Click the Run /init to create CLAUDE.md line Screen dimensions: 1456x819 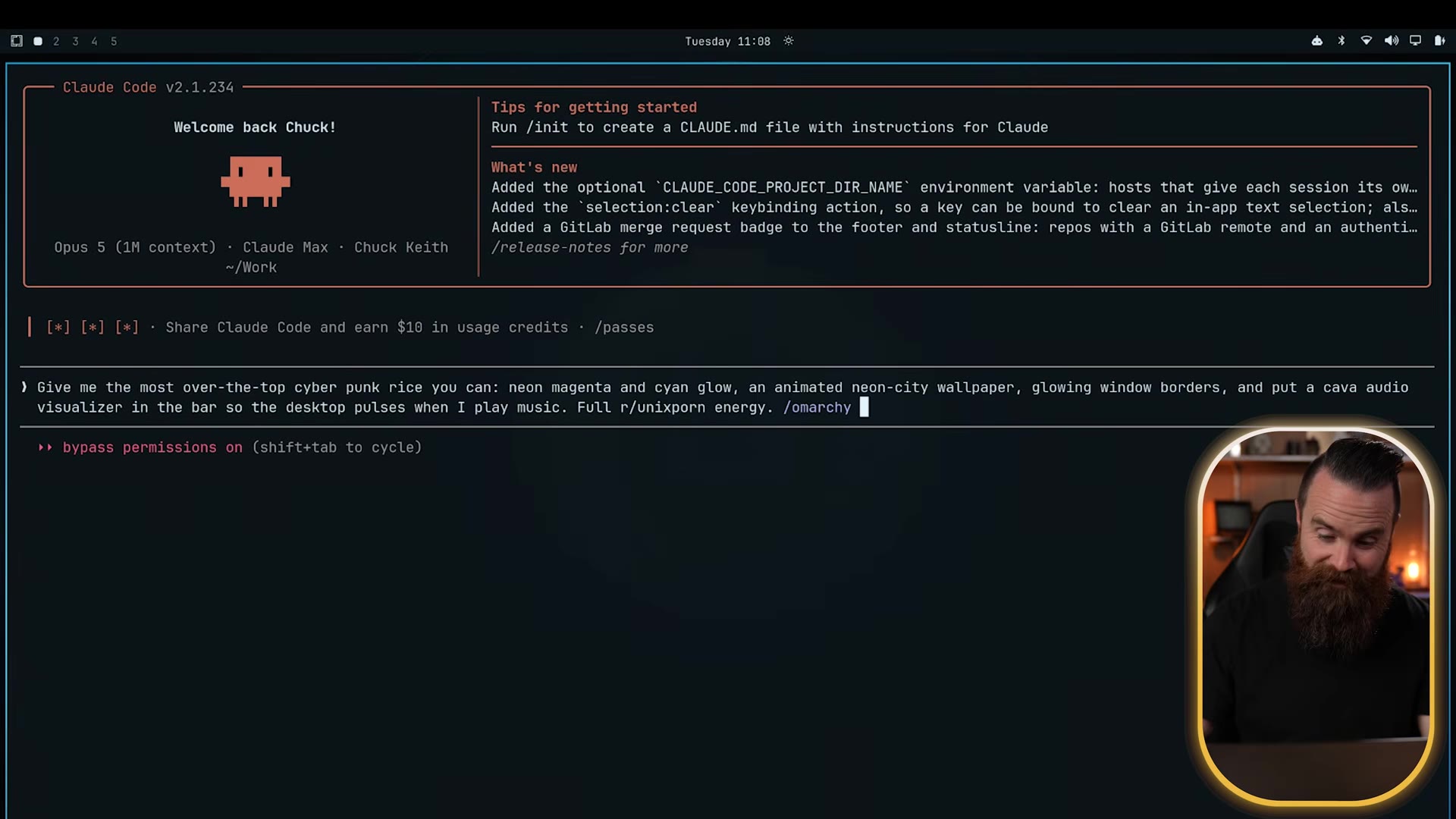[x=770, y=127]
